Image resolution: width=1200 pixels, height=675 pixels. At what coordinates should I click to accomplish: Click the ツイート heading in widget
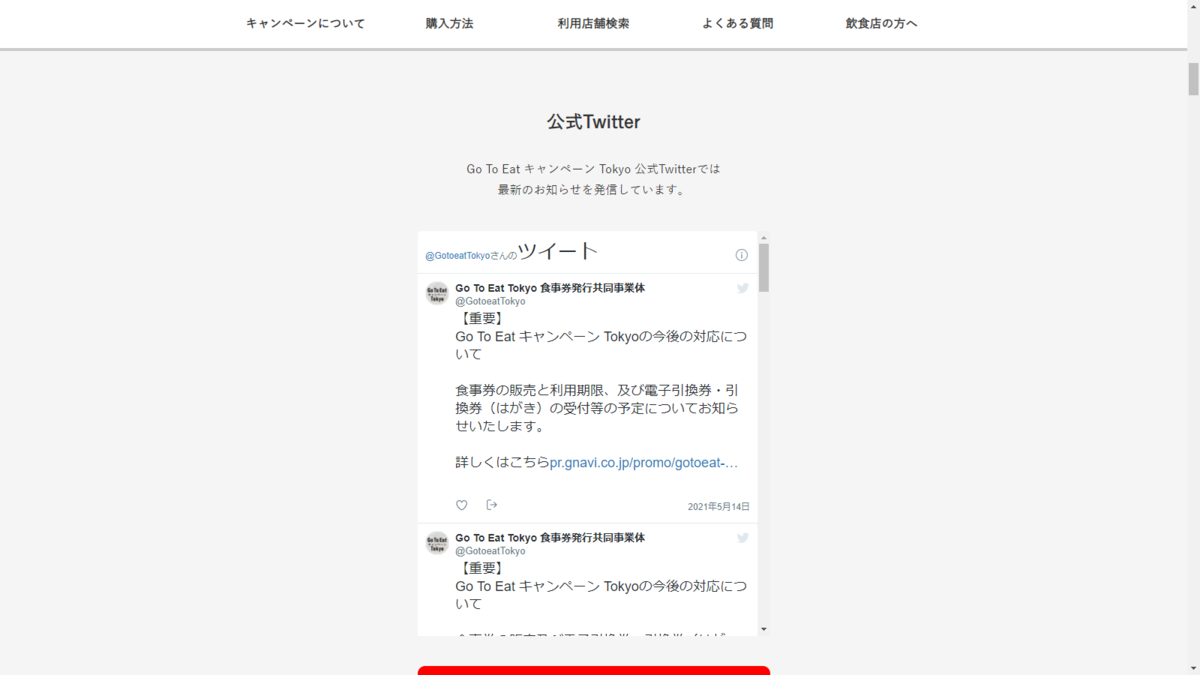point(558,251)
